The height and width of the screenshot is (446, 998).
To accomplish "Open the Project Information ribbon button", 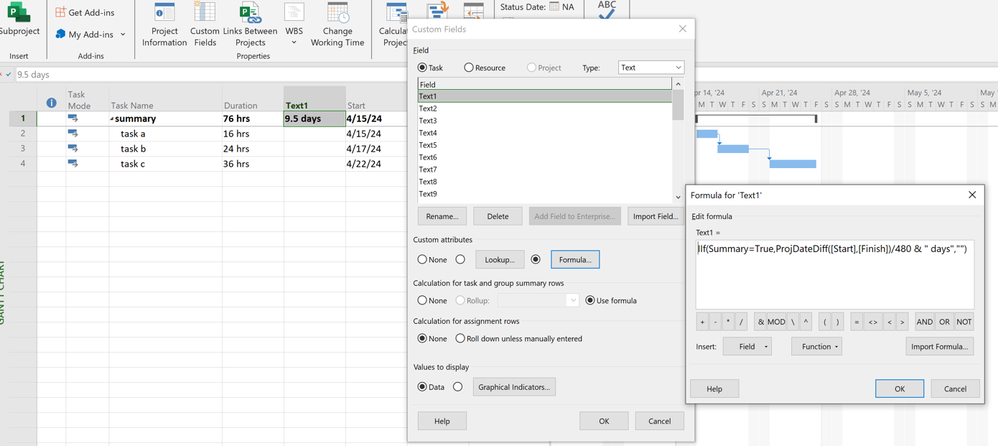I will (x=164, y=25).
